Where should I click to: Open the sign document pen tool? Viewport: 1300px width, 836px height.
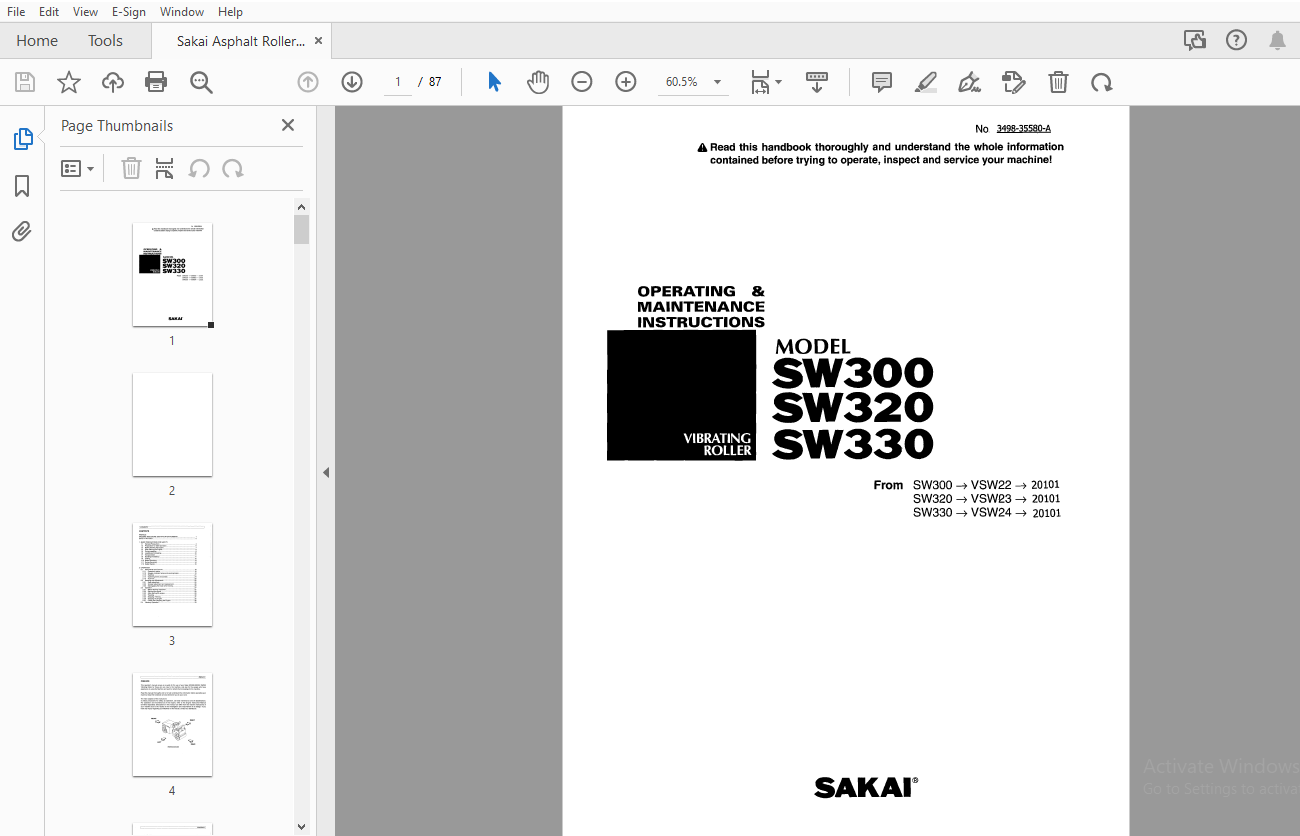[x=969, y=82]
